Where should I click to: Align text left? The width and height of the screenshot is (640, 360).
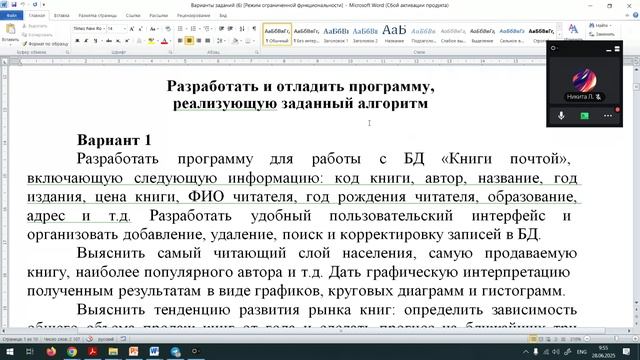(180, 41)
